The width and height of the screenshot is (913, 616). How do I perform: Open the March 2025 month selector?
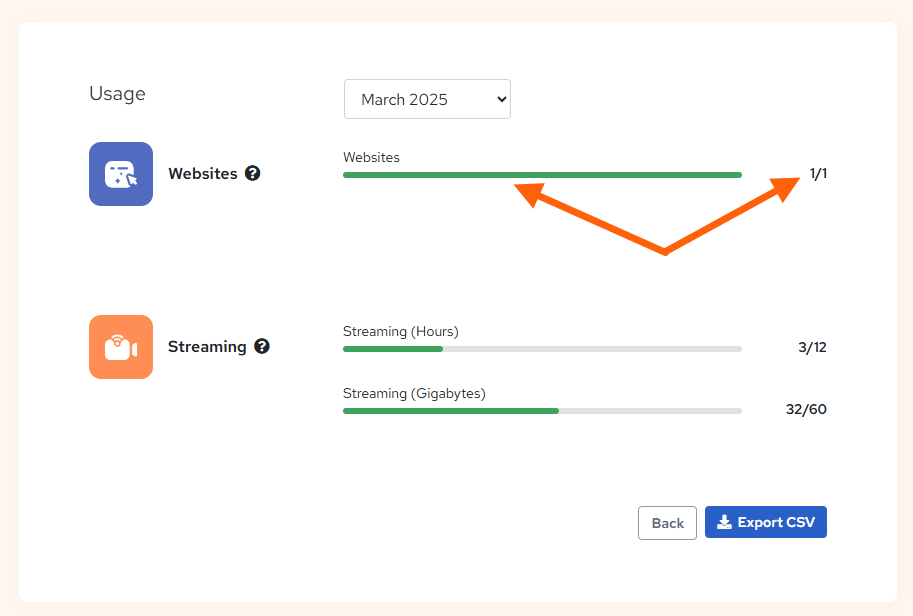pos(427,99)
